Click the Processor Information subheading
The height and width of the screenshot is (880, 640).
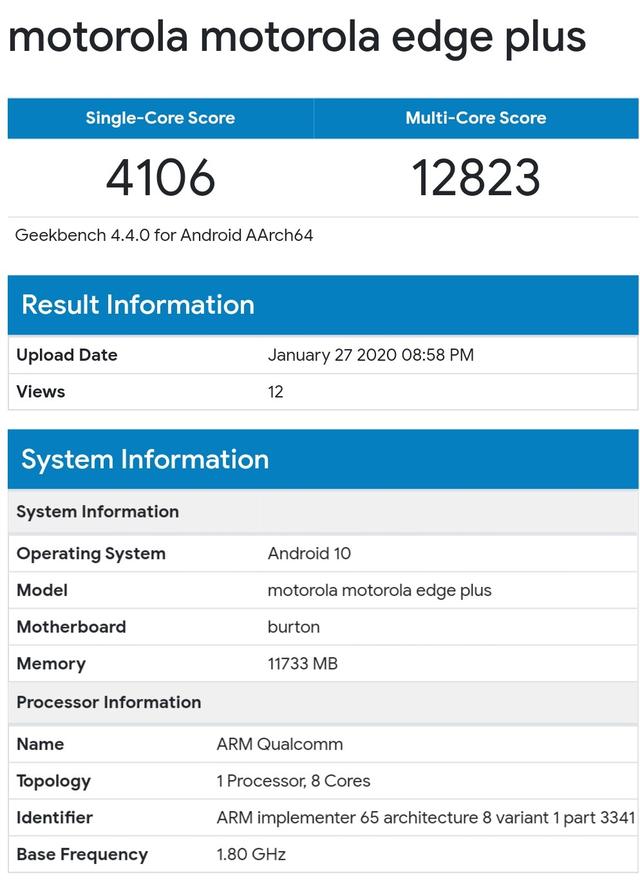(x=109, y=702)
